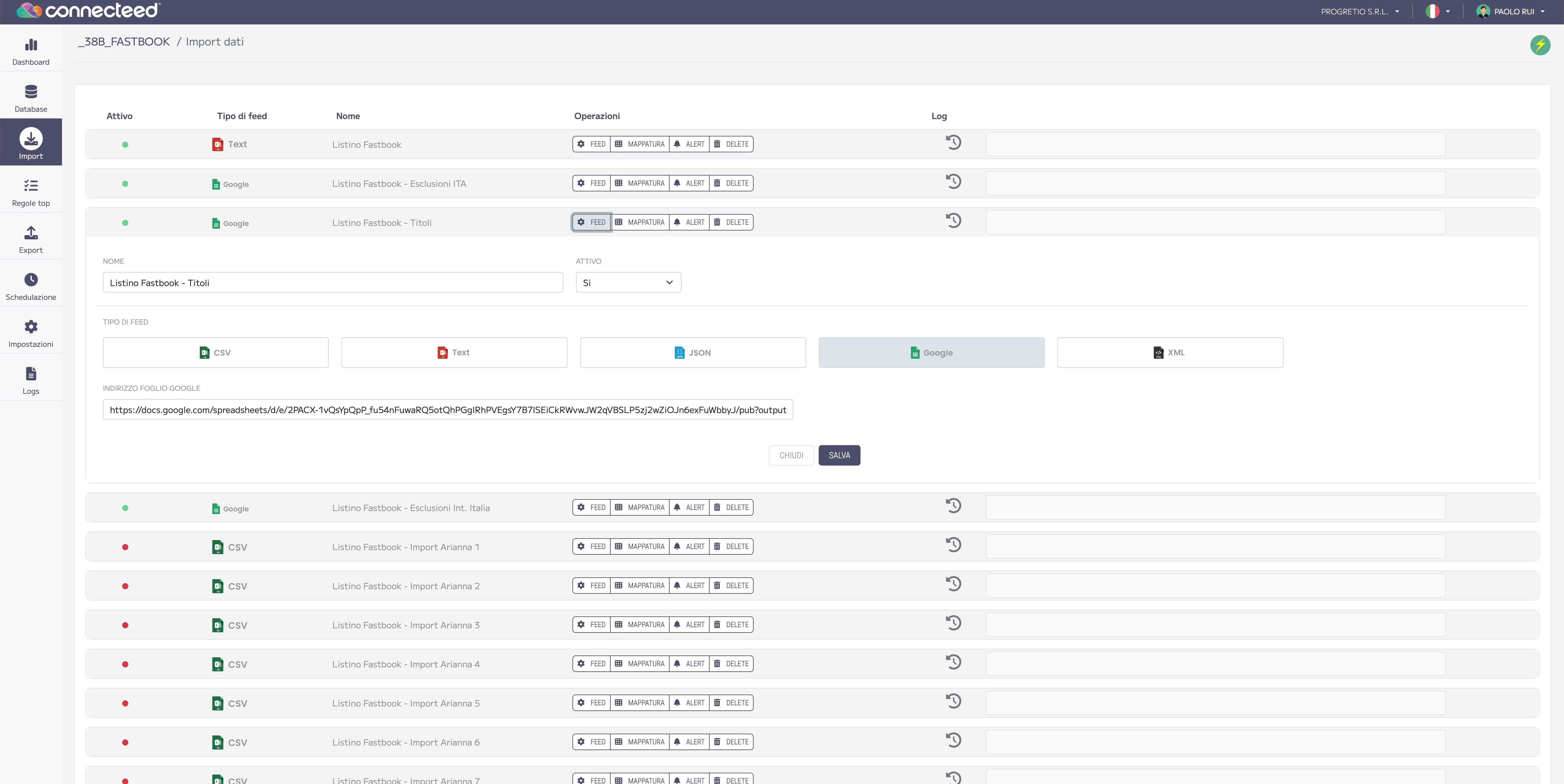1564x784 pixels.
Task: Expand the Attivo Si dropdown
Action: pyautogui.click(x=628, y=283)
